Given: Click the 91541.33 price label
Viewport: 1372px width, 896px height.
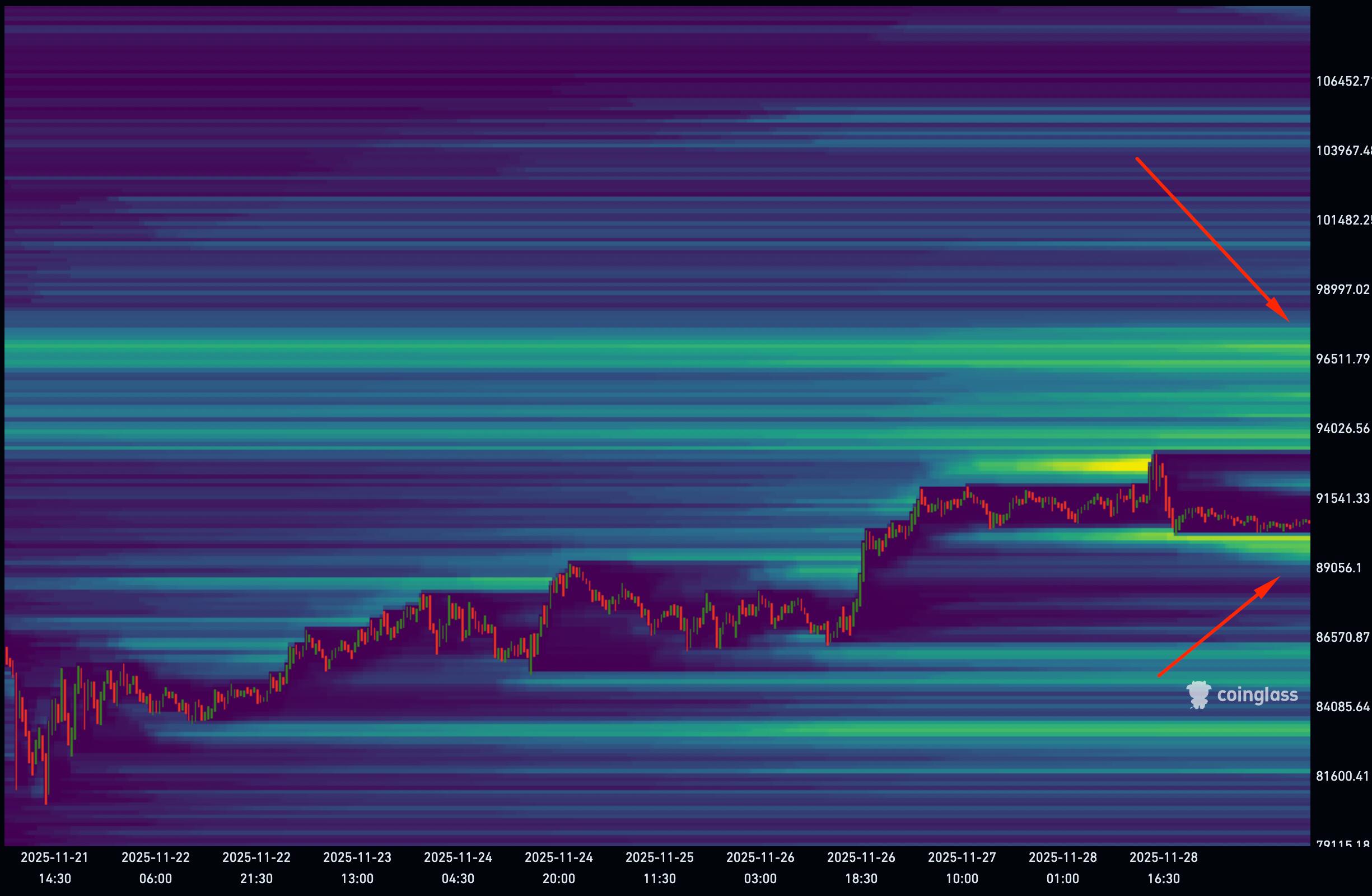Looking at the screenshot, I should (1342, 498).
